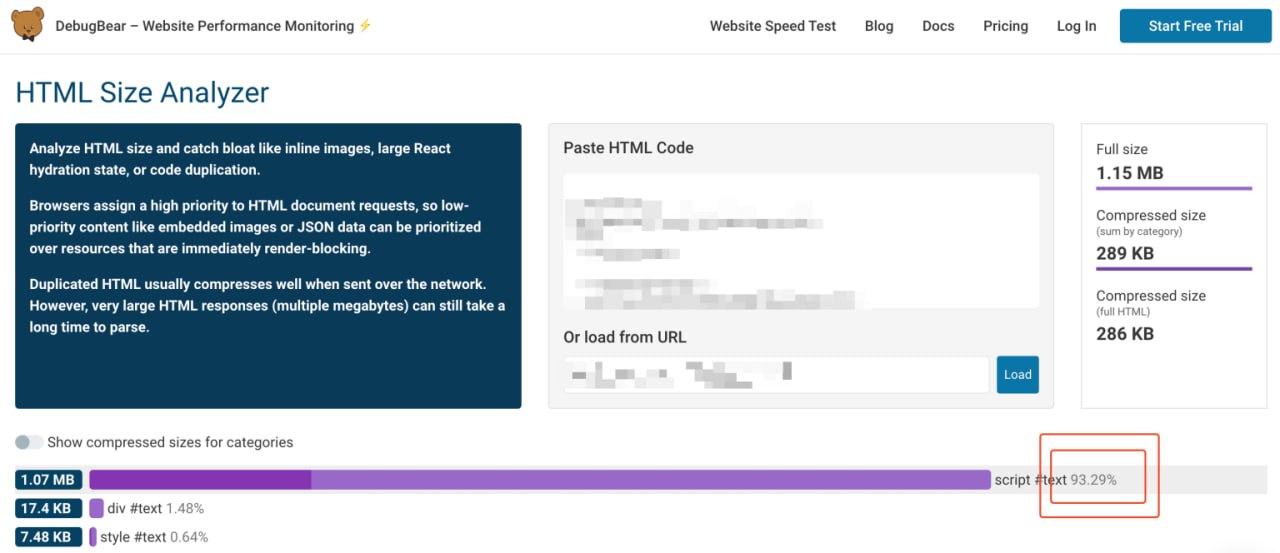Click the load from URL input field

pos(776,375)
